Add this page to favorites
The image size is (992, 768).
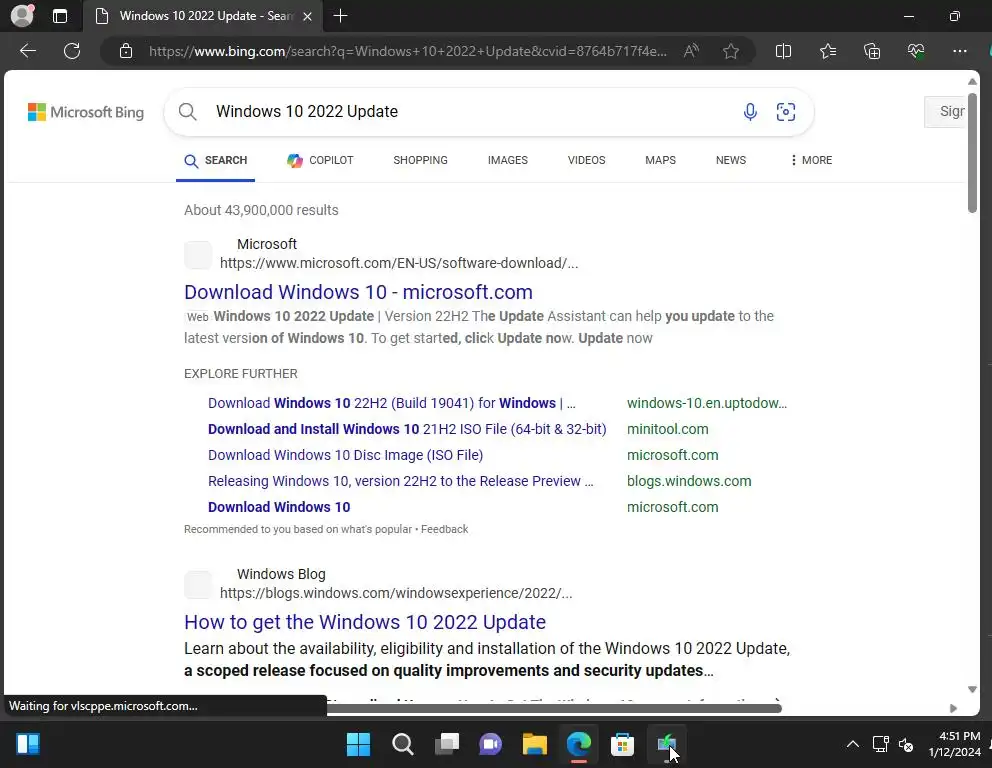(x=731, y=51)
